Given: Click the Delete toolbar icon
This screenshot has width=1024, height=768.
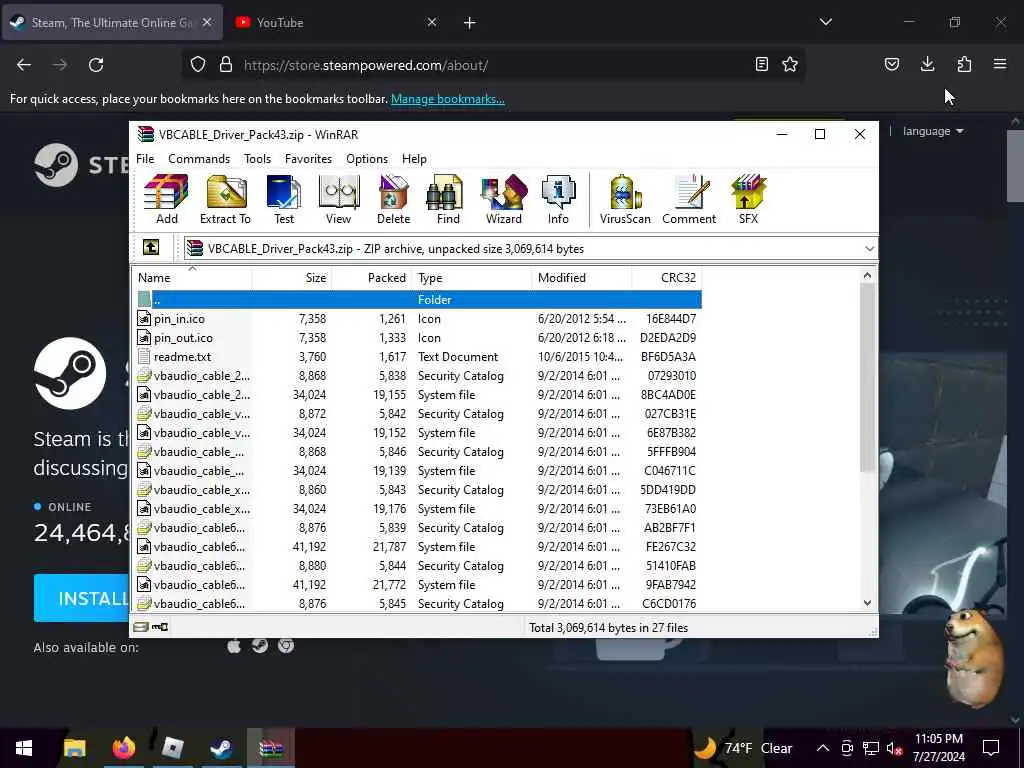Looking at the screenshot, I should (x=393, y=200).
